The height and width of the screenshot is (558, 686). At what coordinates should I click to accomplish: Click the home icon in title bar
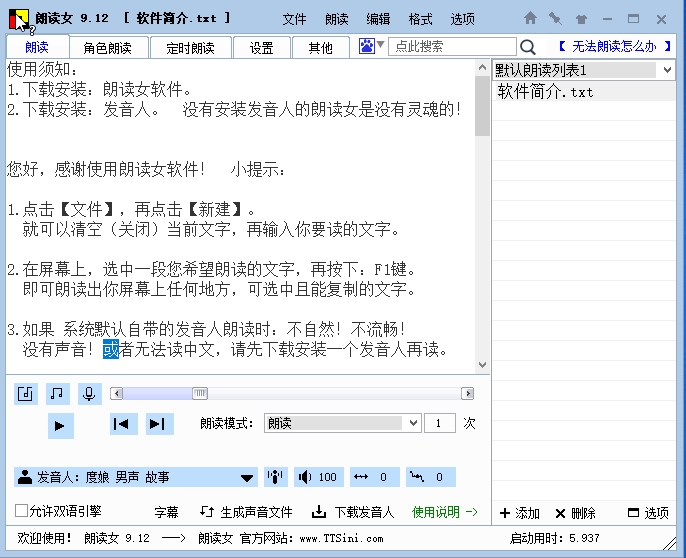coord(530,18)
